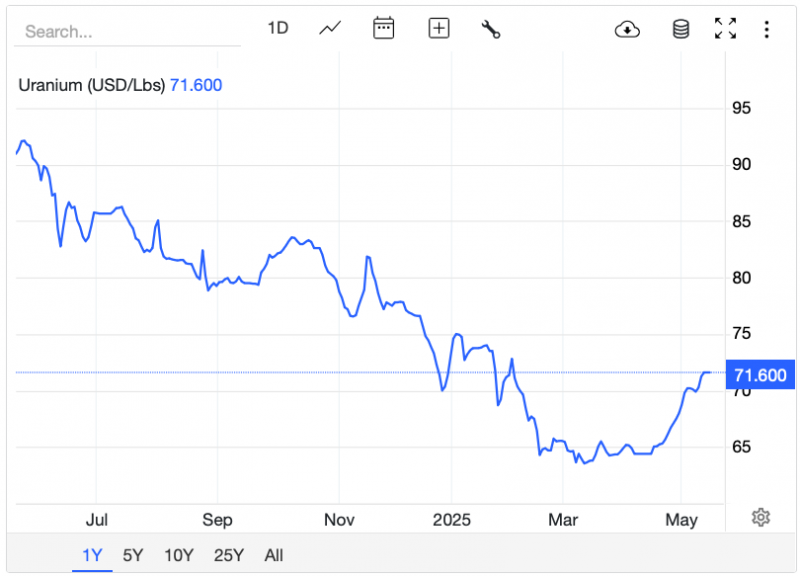Select the 25Y time range
Image resolution: width=800 pixels, height=576 pixels.
click(229, 555)
